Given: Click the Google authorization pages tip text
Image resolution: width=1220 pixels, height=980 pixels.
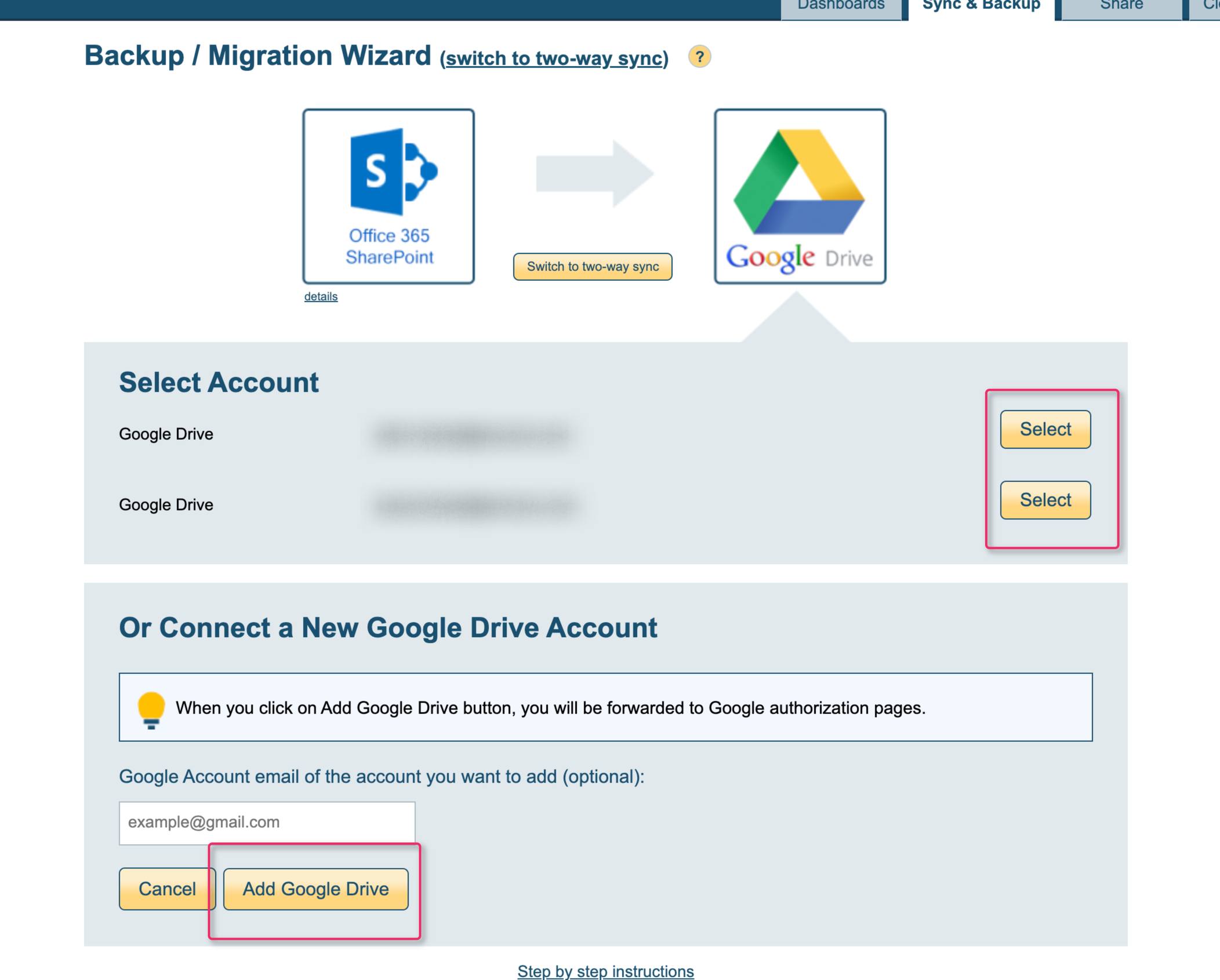Looking at the screenshot, I should pos(550,708).
